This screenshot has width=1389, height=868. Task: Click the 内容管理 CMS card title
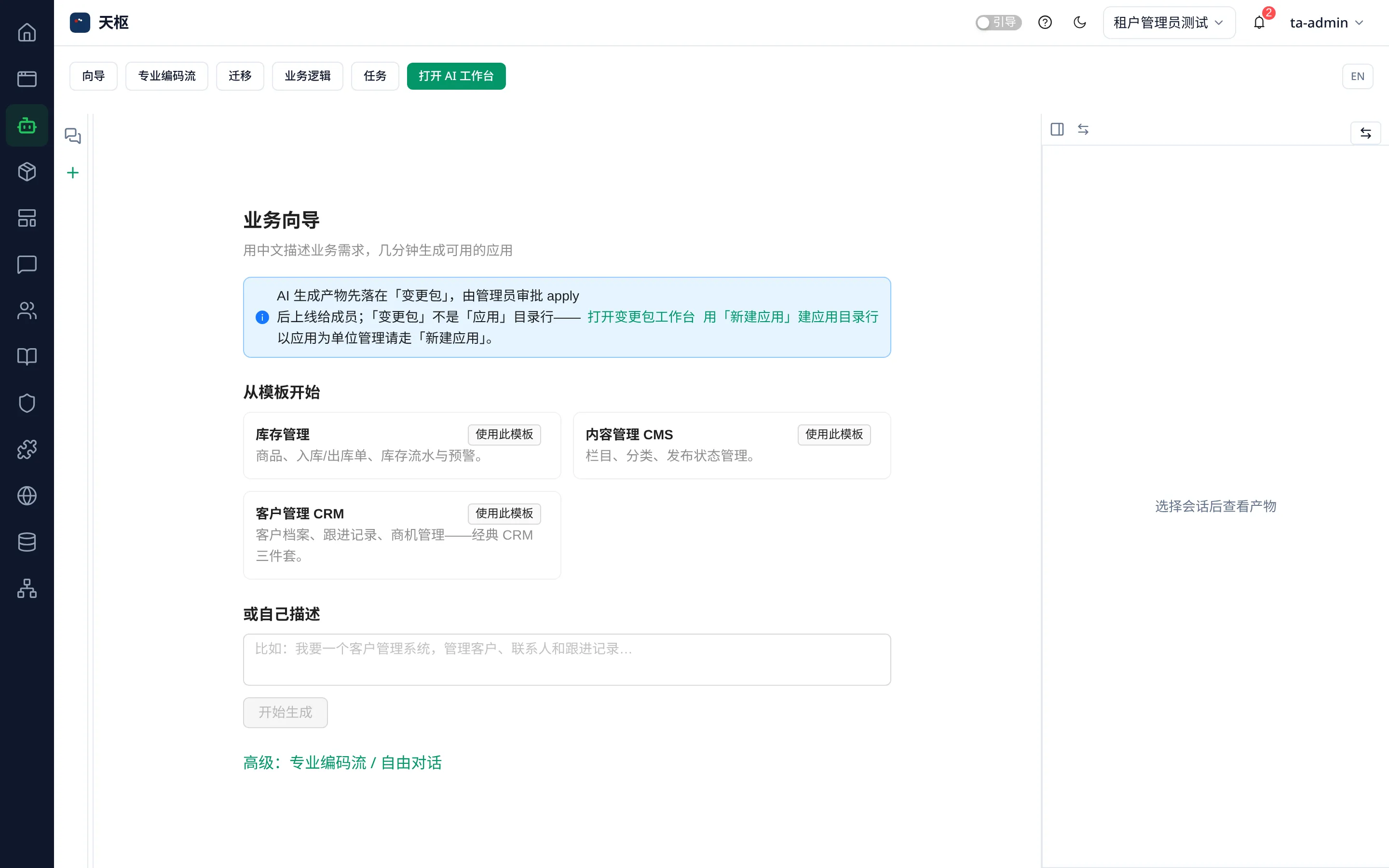click(x=629, y=434)
